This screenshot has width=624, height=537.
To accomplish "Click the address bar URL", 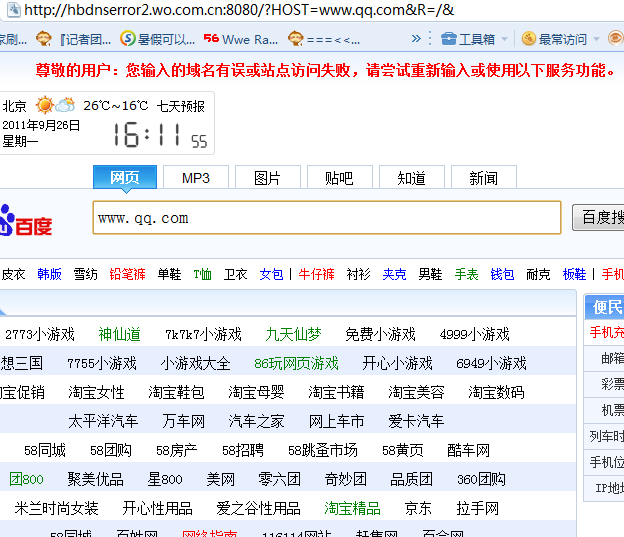I will coord(239,10).
